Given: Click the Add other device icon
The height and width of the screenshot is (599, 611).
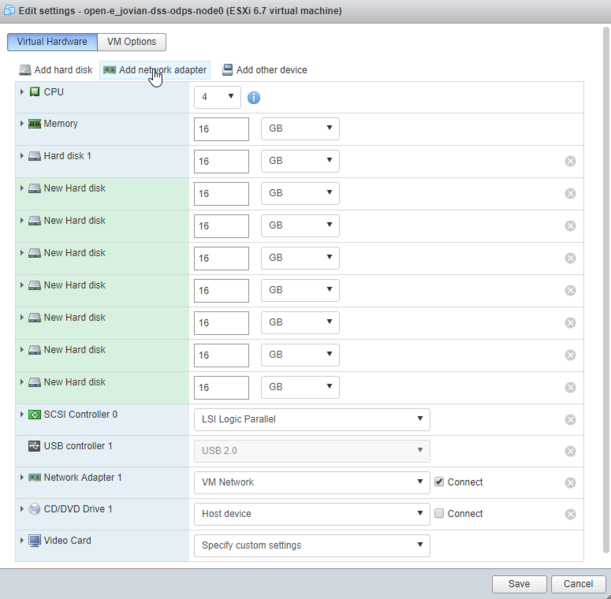Looking at the screenshot, I should click(228, 70).
